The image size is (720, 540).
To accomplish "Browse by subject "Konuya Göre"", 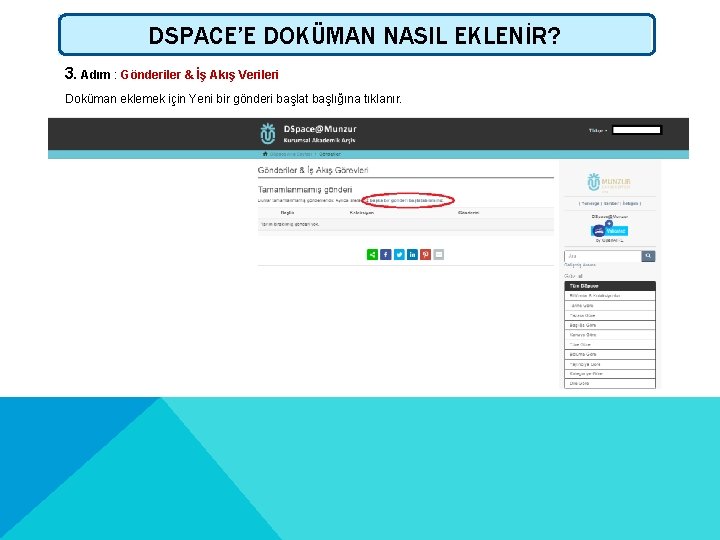I will pyautogui.click(x=610, y=335).
